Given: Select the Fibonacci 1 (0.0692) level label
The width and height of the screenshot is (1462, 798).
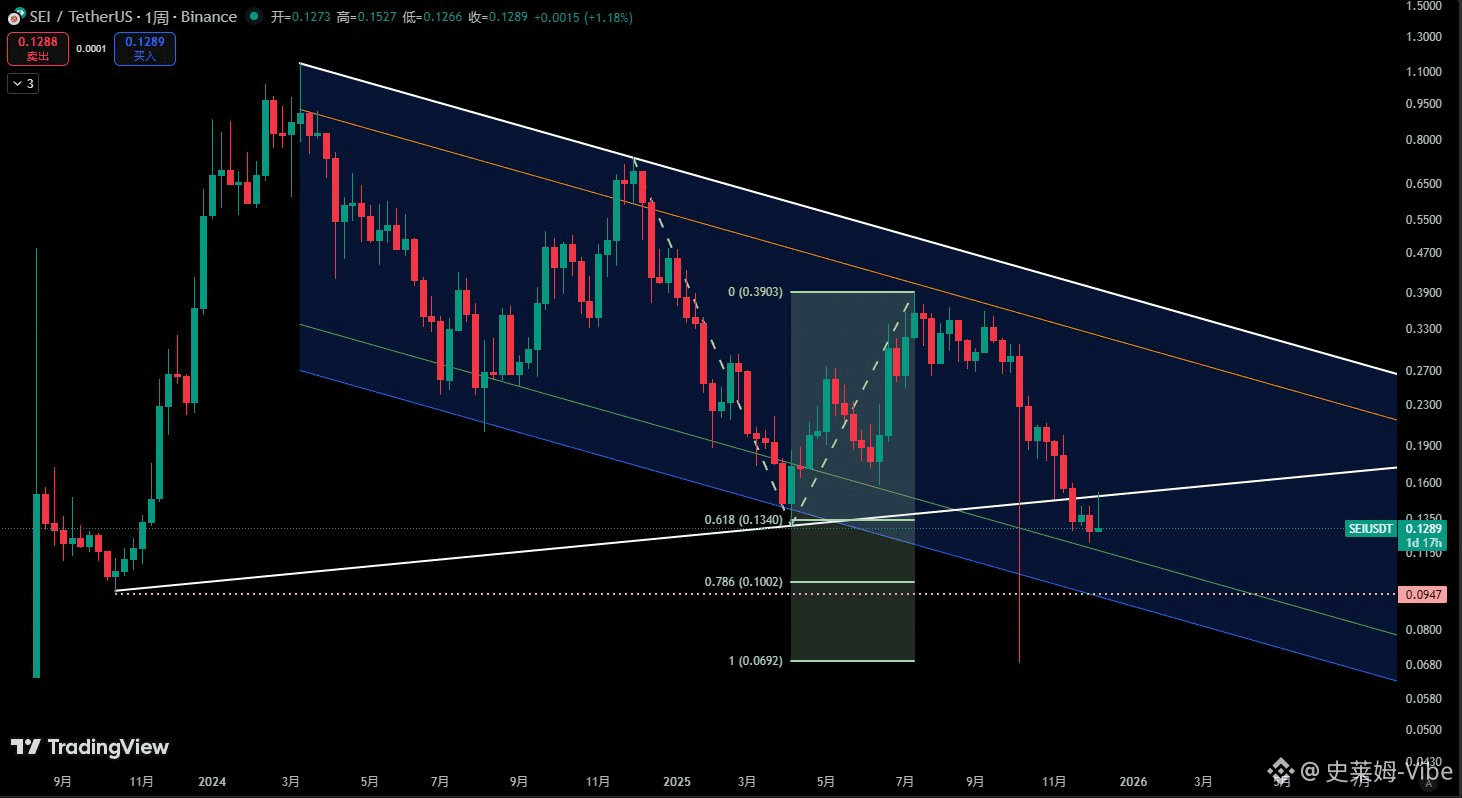Looking at the screenshot, I should (x=757, y=660).
